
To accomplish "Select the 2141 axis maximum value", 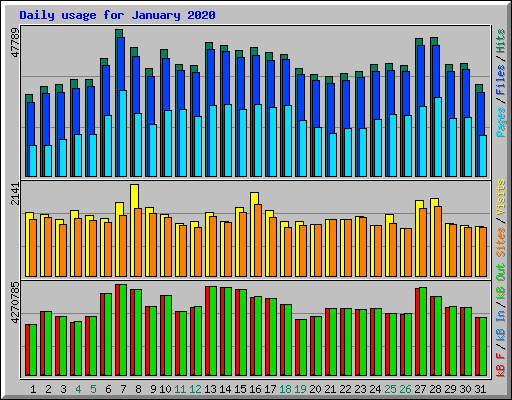I will (15, 194).
